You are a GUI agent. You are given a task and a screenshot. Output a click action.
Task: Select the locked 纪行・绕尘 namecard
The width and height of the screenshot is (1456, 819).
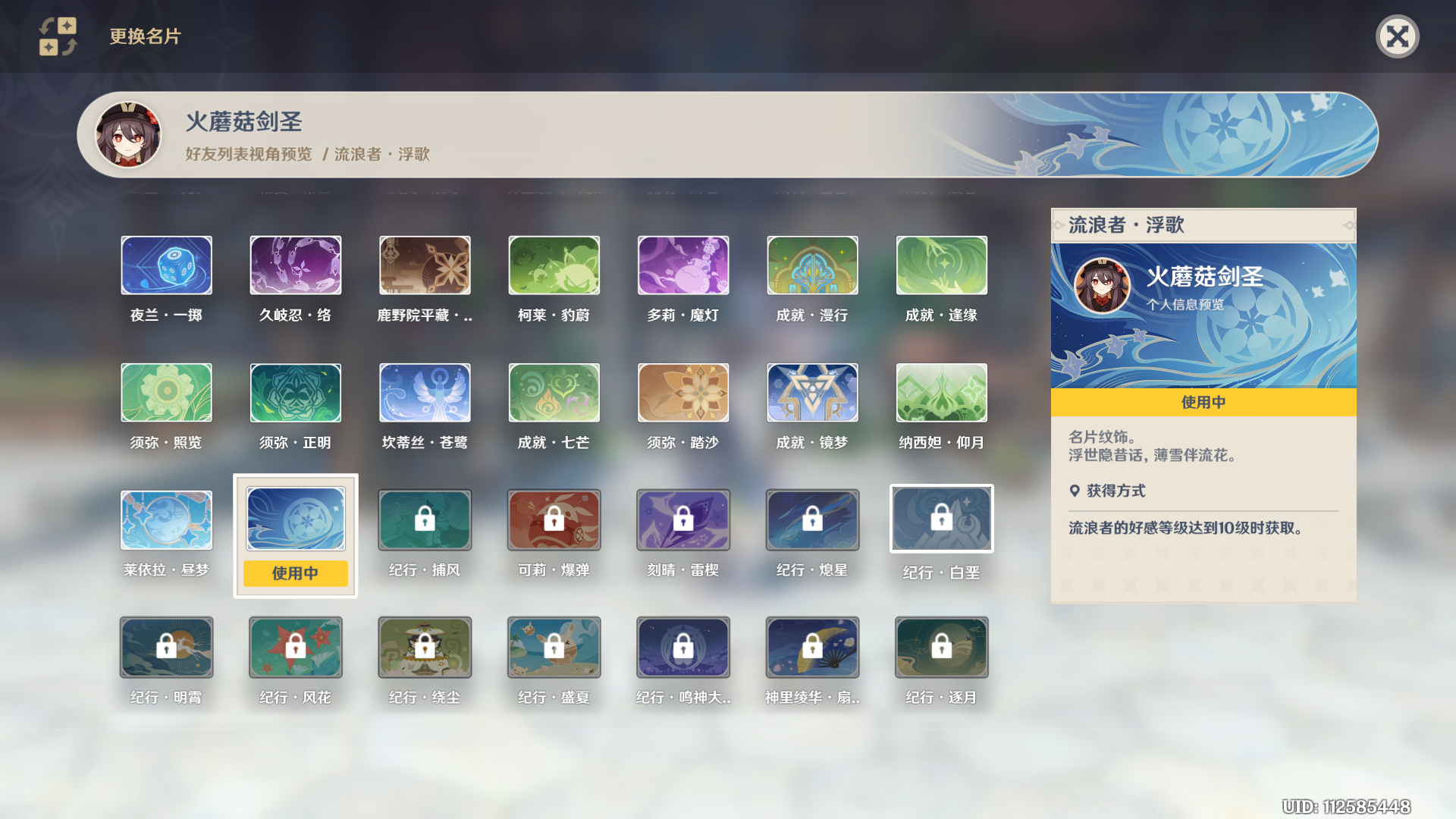425,648
